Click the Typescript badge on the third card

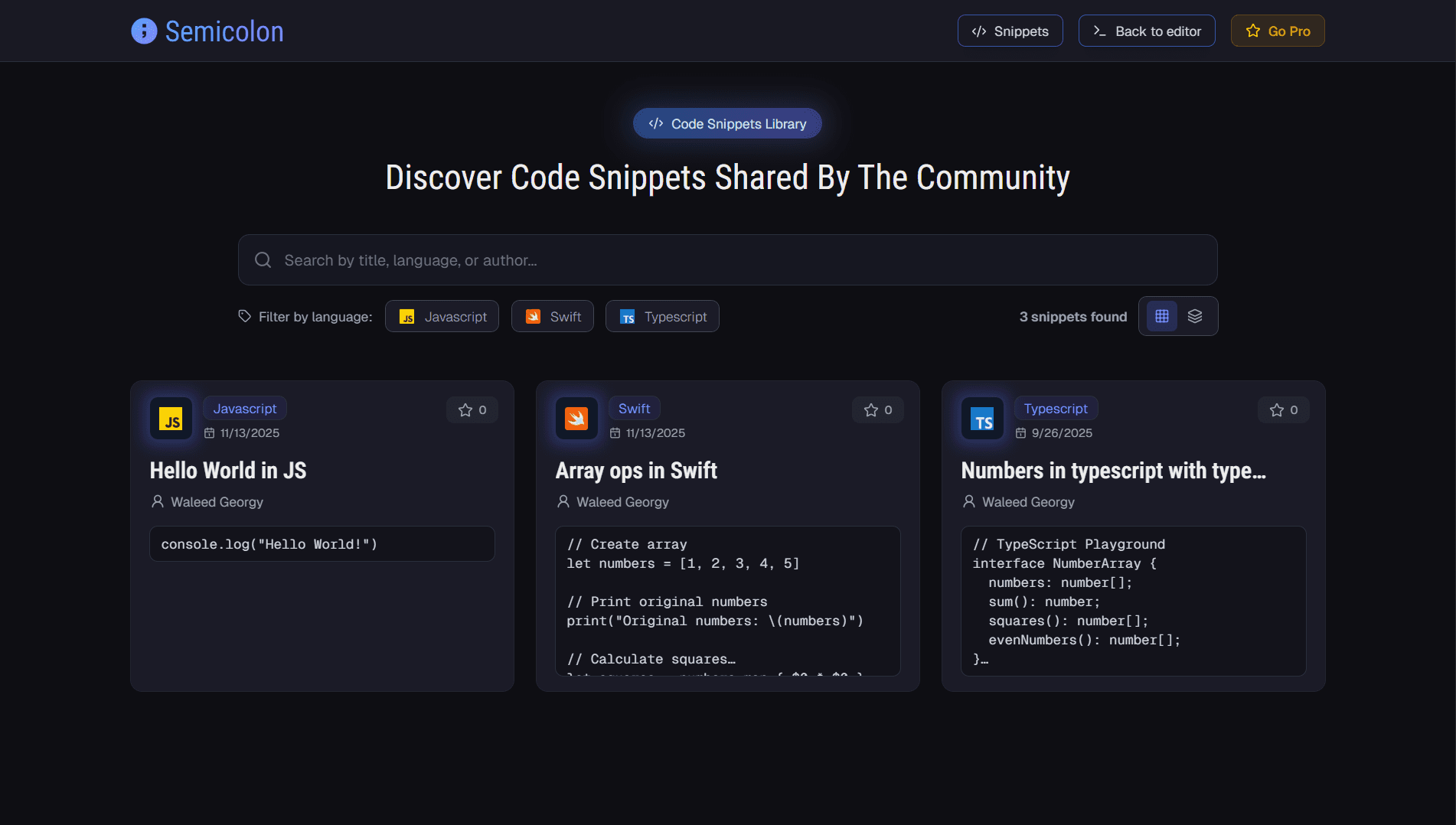pyautogui.click(x=1056, y=408)
